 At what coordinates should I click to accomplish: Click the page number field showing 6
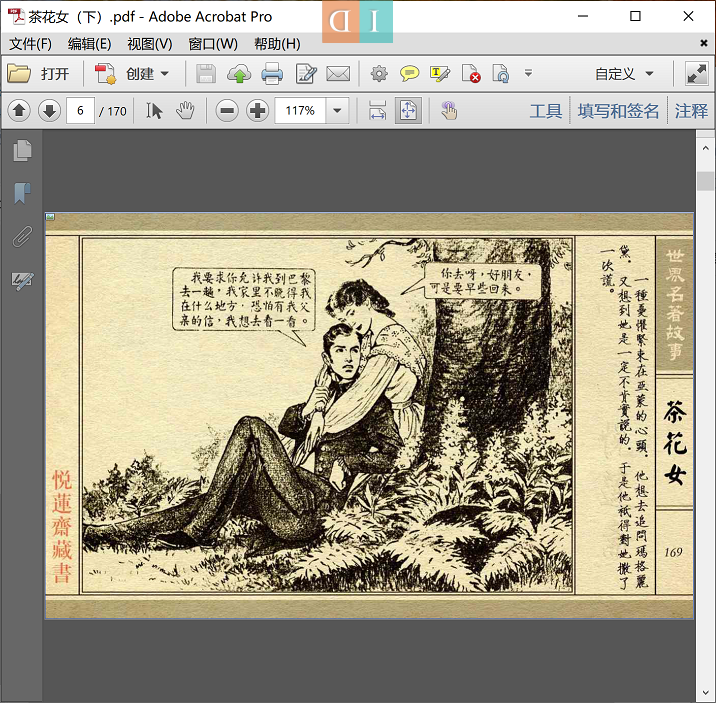click(x=80, y=110)
